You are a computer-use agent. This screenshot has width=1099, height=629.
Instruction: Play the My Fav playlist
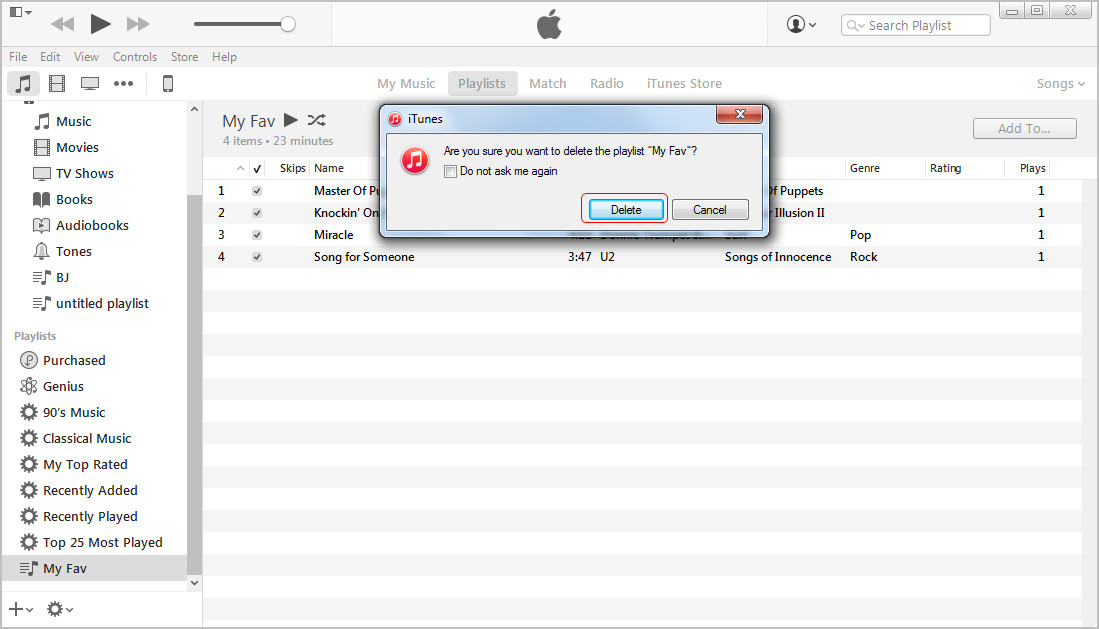(x=291, y=120)
